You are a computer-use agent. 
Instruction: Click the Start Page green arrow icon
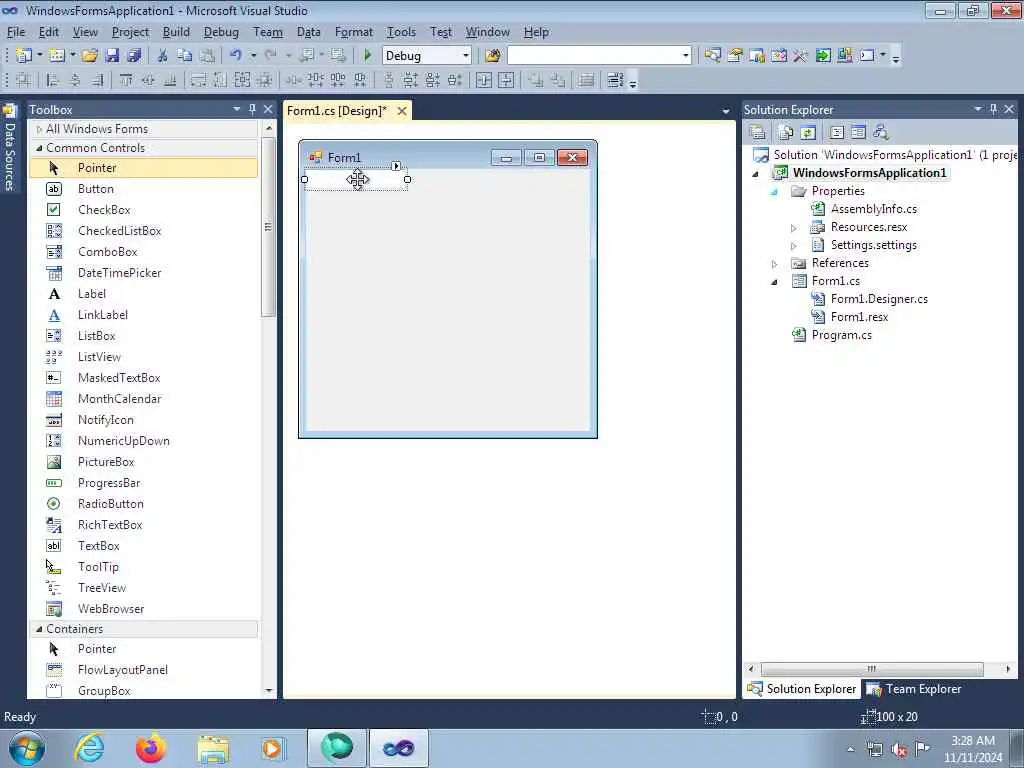click(x=823, y=56)
